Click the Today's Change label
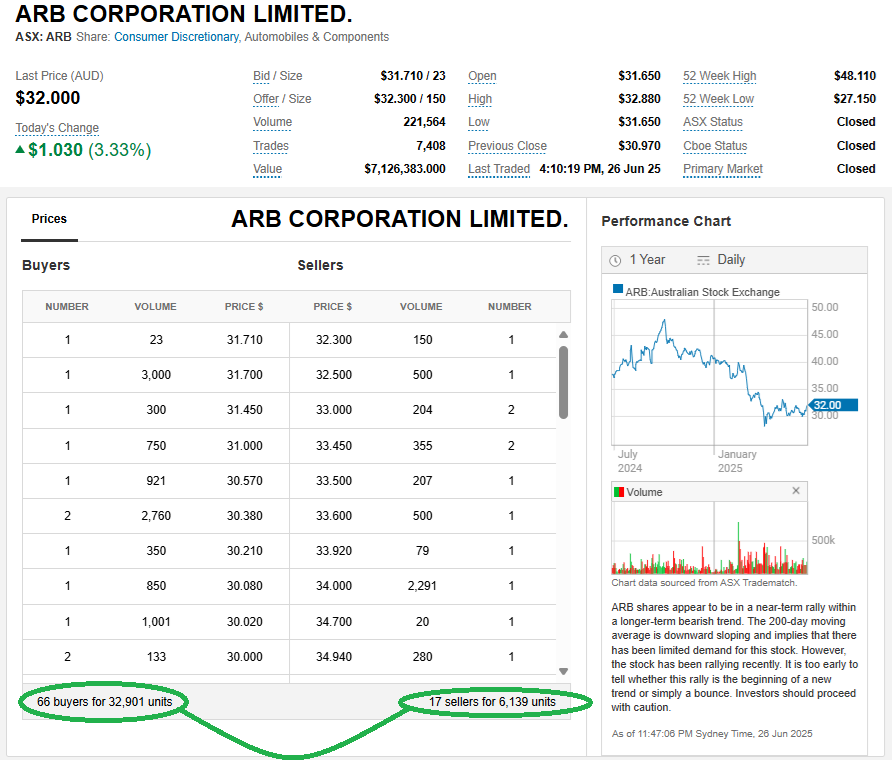 (x=57, y=128)
